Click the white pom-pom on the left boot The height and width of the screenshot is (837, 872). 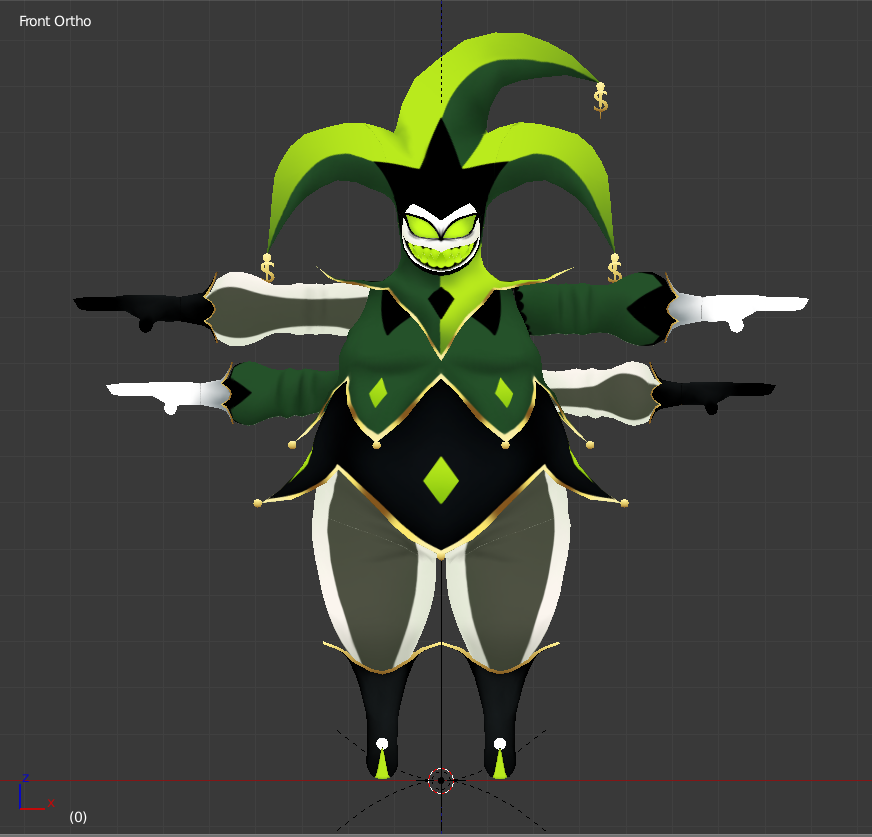click(x=382, y=744)
